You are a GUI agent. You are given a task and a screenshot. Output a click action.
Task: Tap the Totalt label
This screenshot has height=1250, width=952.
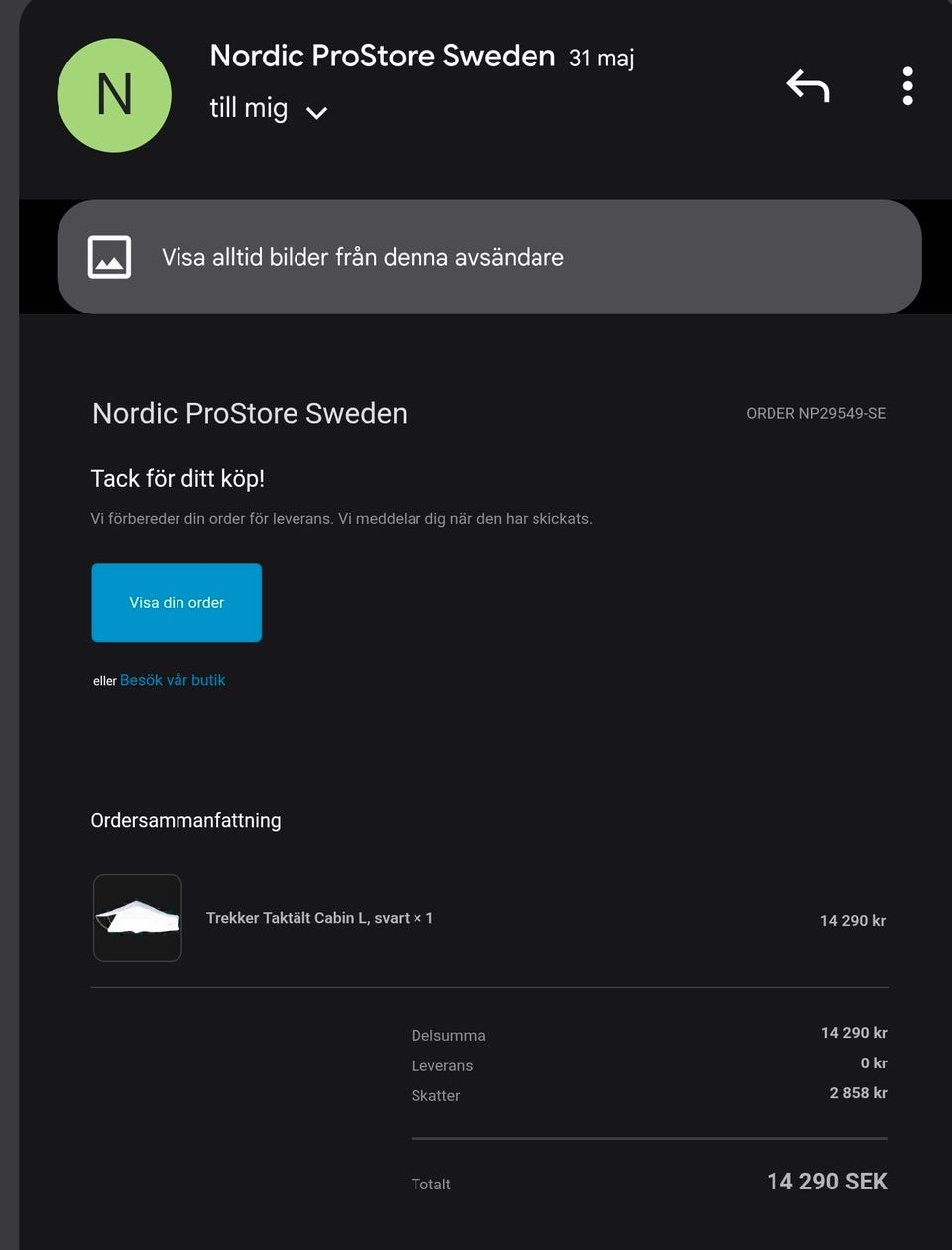click(430, 1184)
